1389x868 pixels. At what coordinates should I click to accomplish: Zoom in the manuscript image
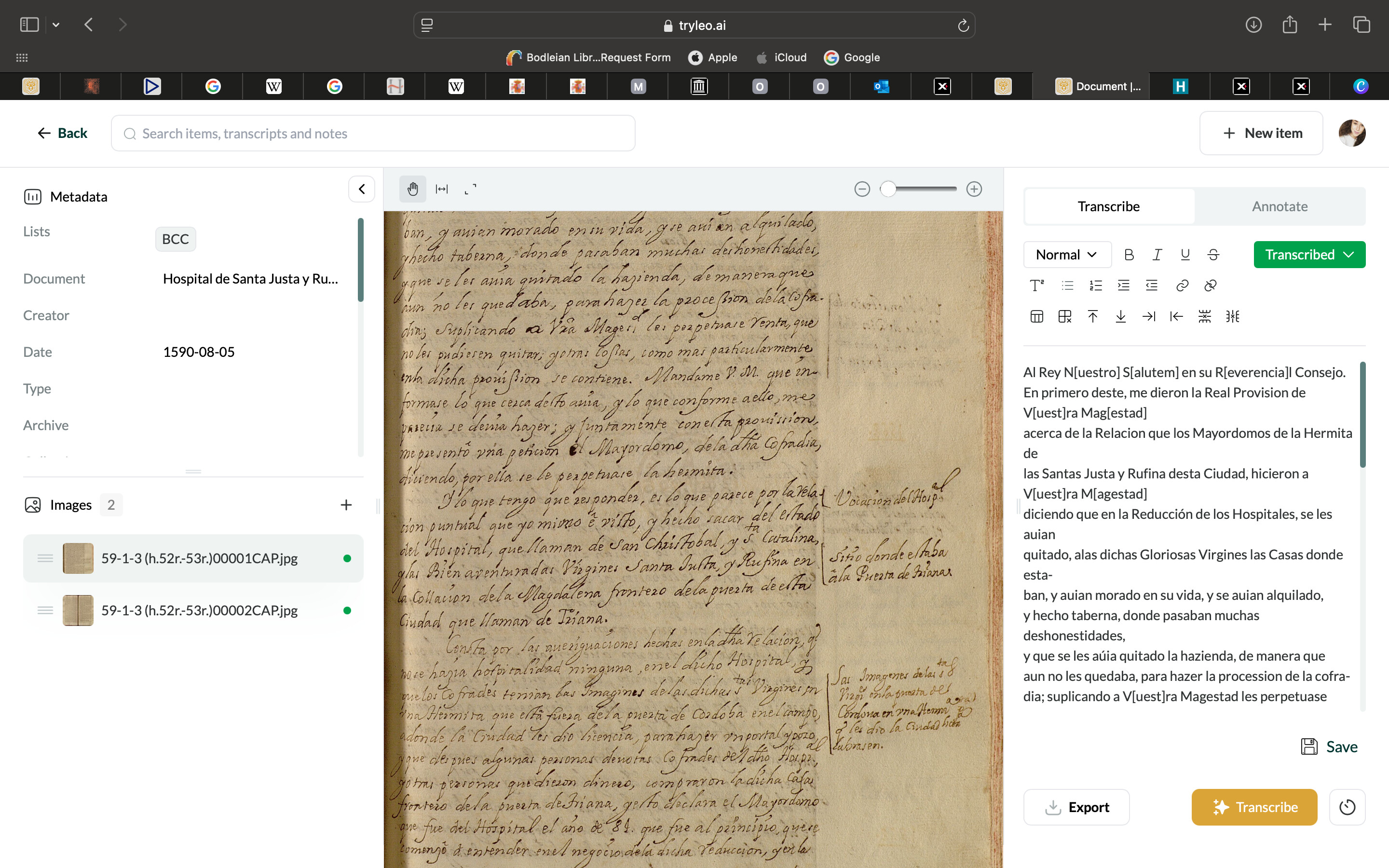[x=974, y=189]
